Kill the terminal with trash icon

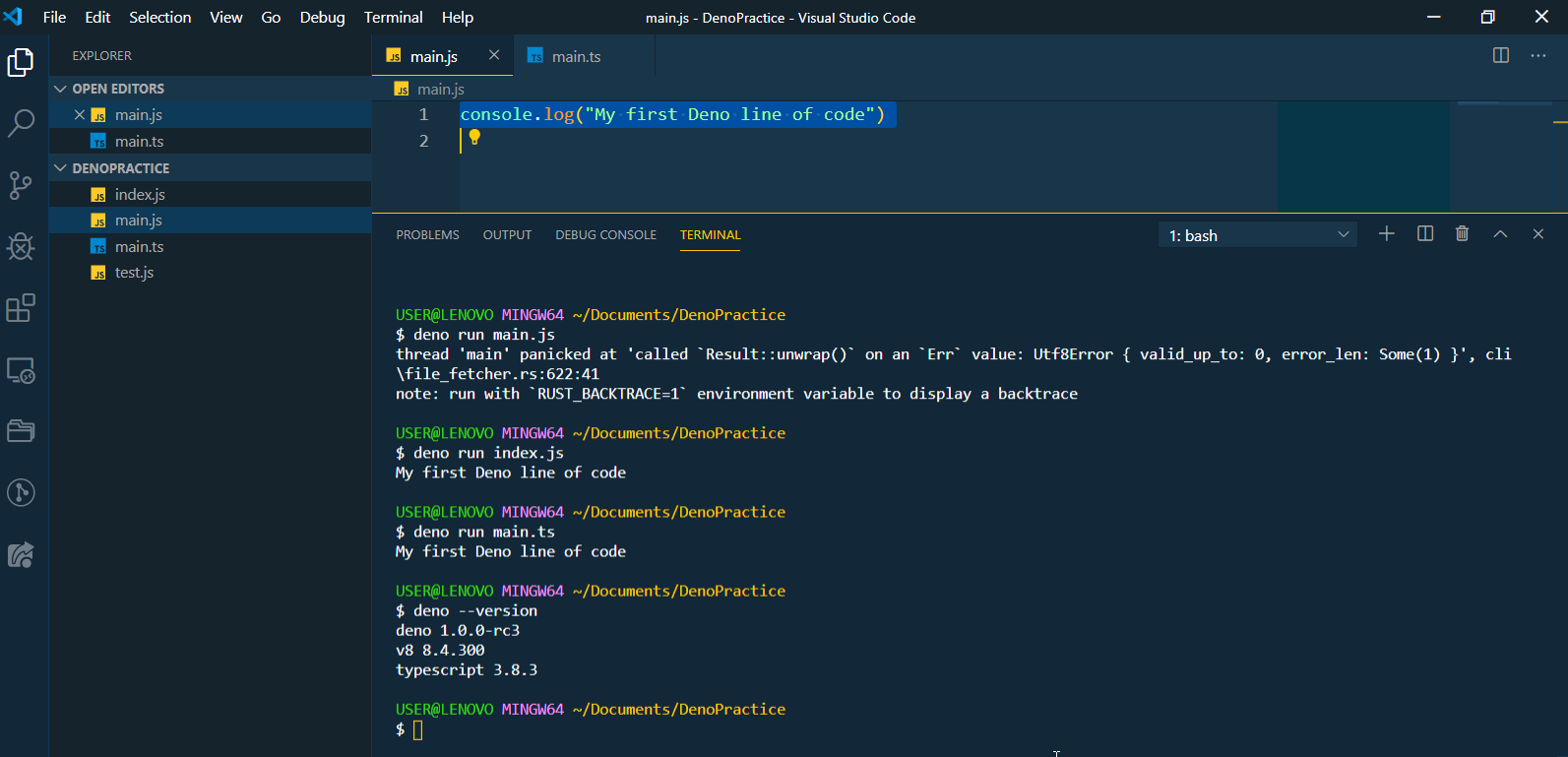click(1463, 233)
